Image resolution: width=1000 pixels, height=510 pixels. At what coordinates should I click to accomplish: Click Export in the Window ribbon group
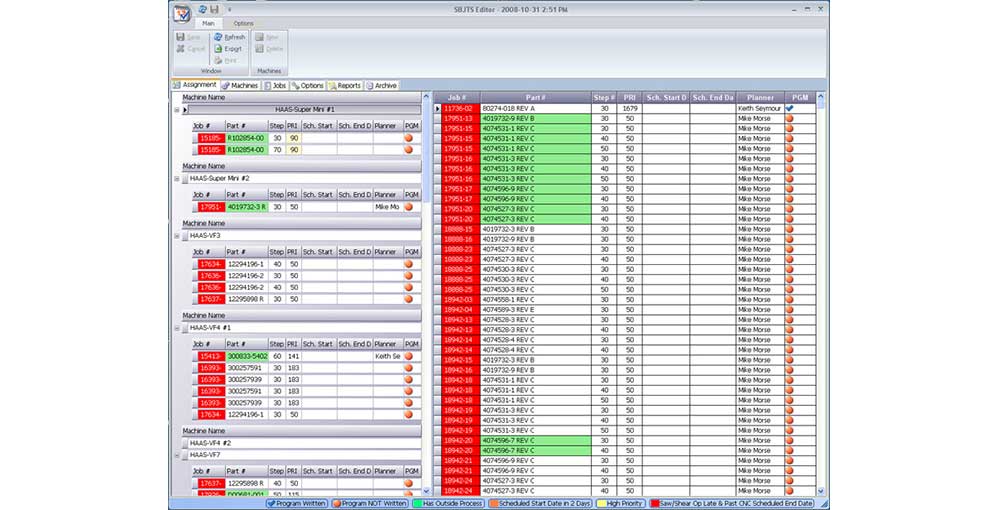coord(228,48)
